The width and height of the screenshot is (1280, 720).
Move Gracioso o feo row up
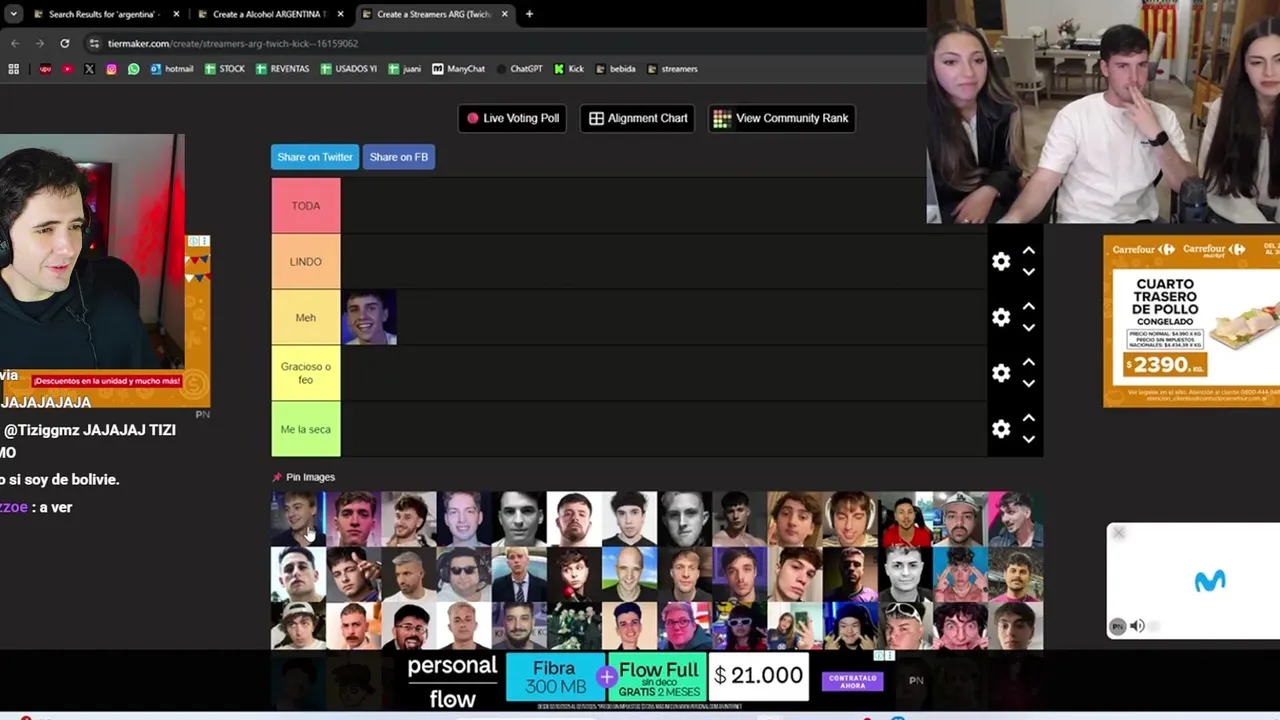click(x=1028, y=363)
